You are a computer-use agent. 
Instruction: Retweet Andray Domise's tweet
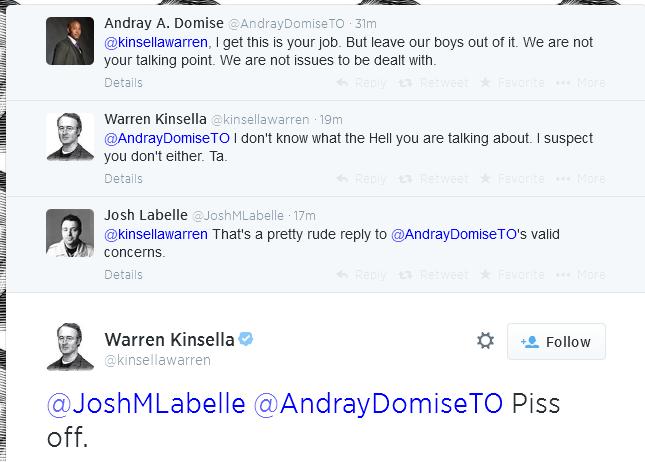click(x=436, y=83)
